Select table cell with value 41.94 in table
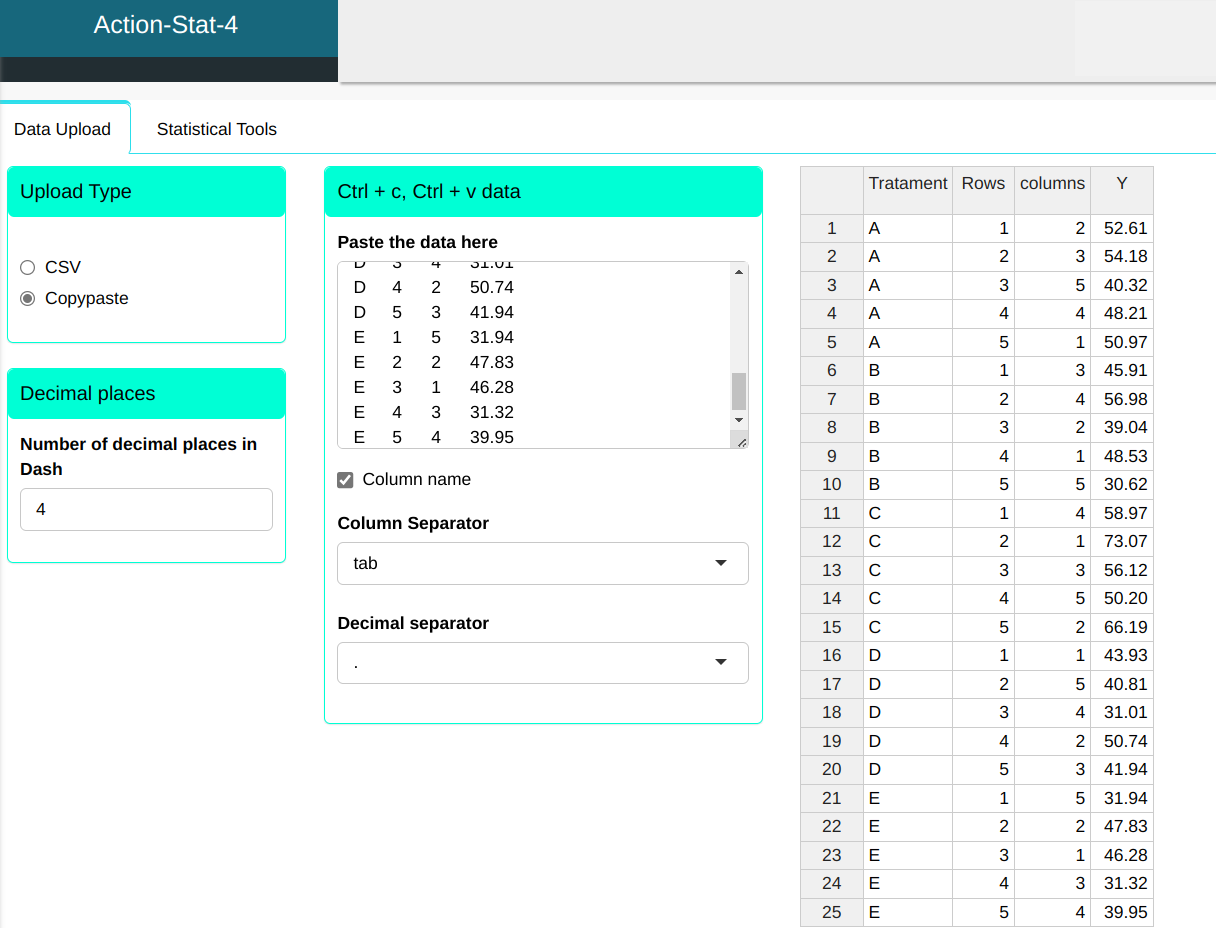The height and width of the screenshot is (928, 1216). (x=1122, y=770)
